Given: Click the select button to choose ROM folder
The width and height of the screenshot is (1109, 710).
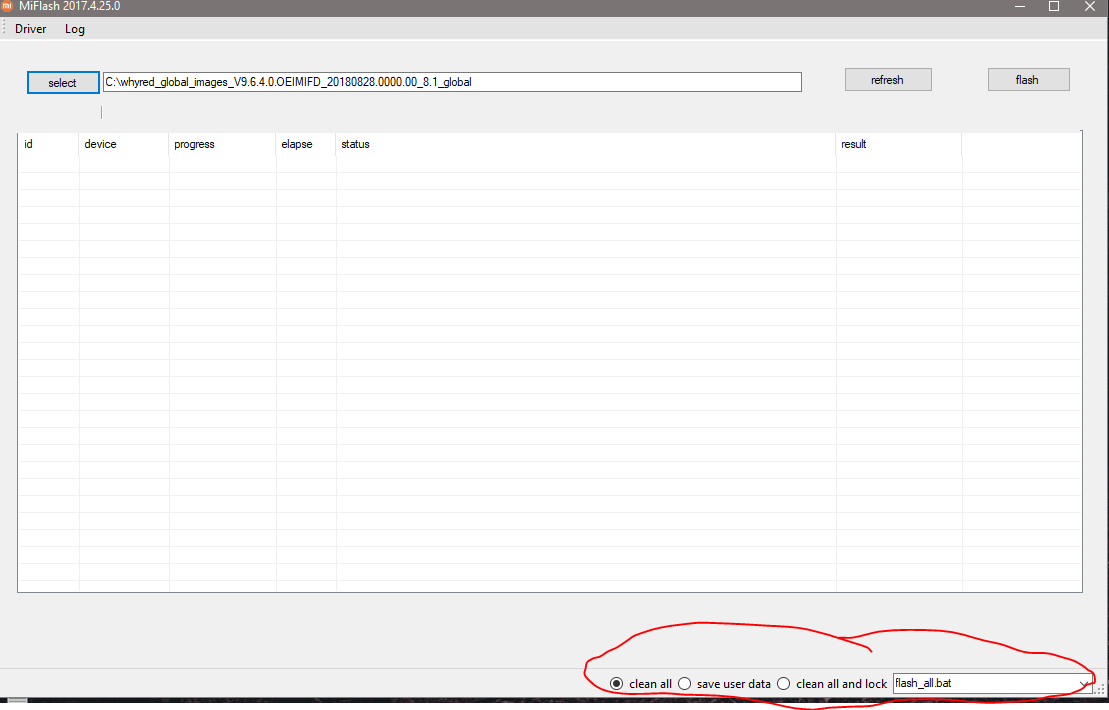Looking at the screenshot, I should pos(63,83).
